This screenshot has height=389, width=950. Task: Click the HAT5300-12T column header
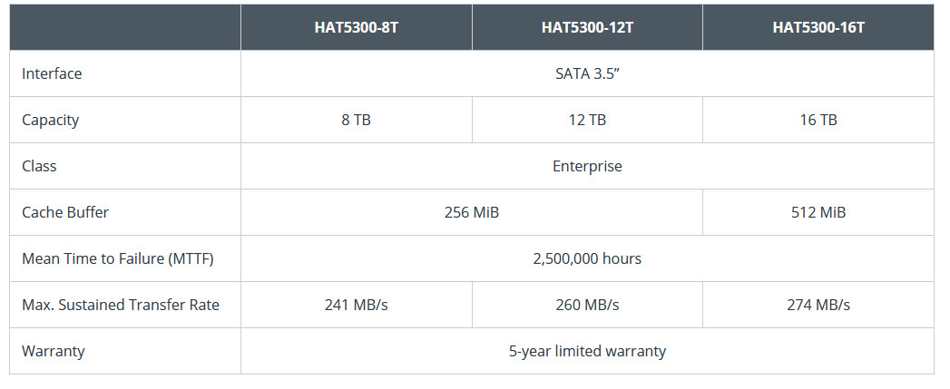pyautogui.click(x=587, y=28)
